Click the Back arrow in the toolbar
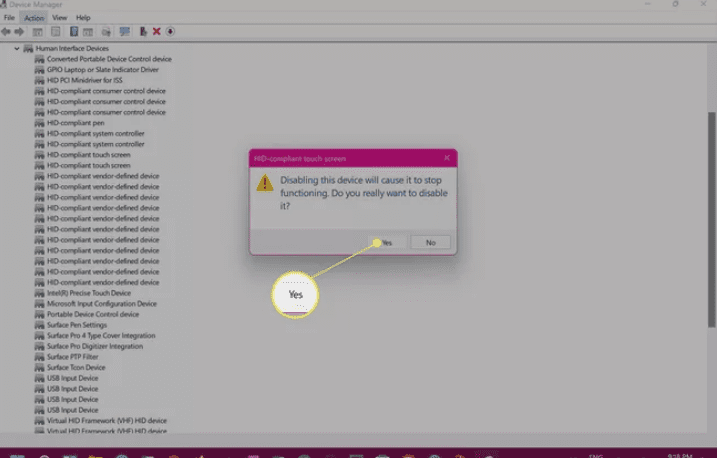 7,31
